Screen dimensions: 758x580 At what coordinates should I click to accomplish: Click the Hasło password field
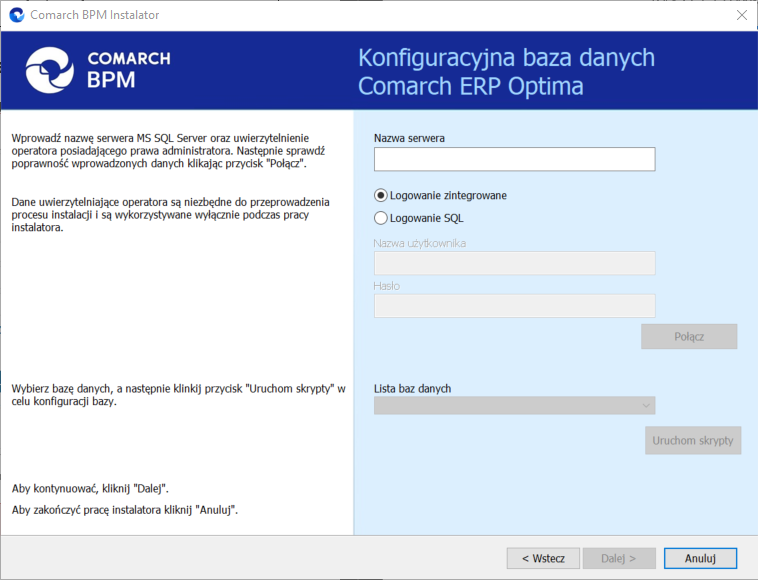point(514,305)
